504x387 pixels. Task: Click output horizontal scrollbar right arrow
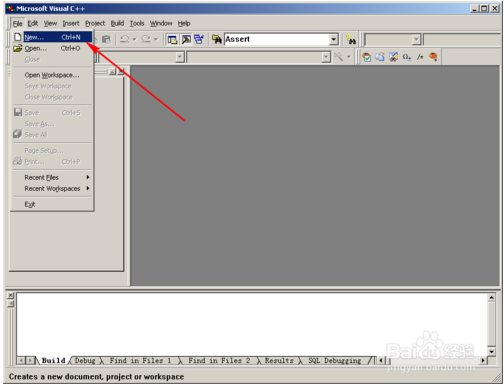(x=483, y=360)
